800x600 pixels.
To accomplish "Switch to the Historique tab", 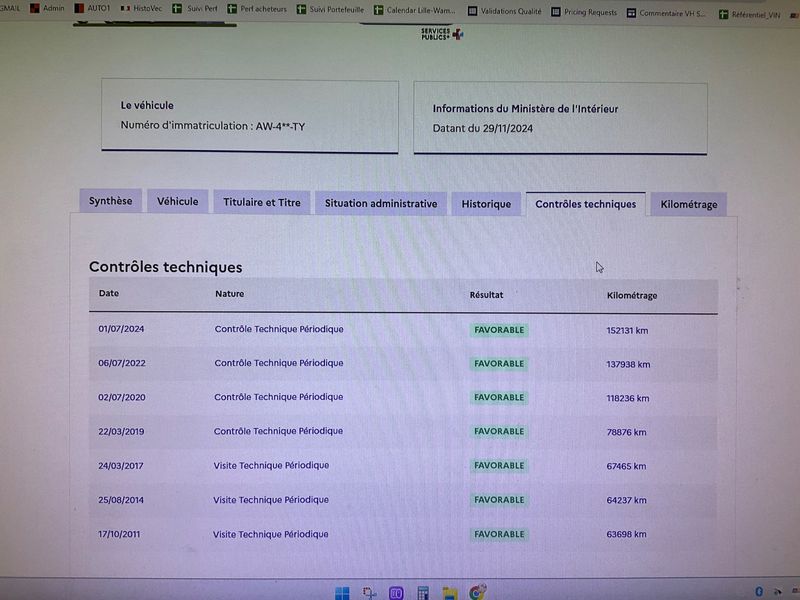I will click(x=486, y=204).
